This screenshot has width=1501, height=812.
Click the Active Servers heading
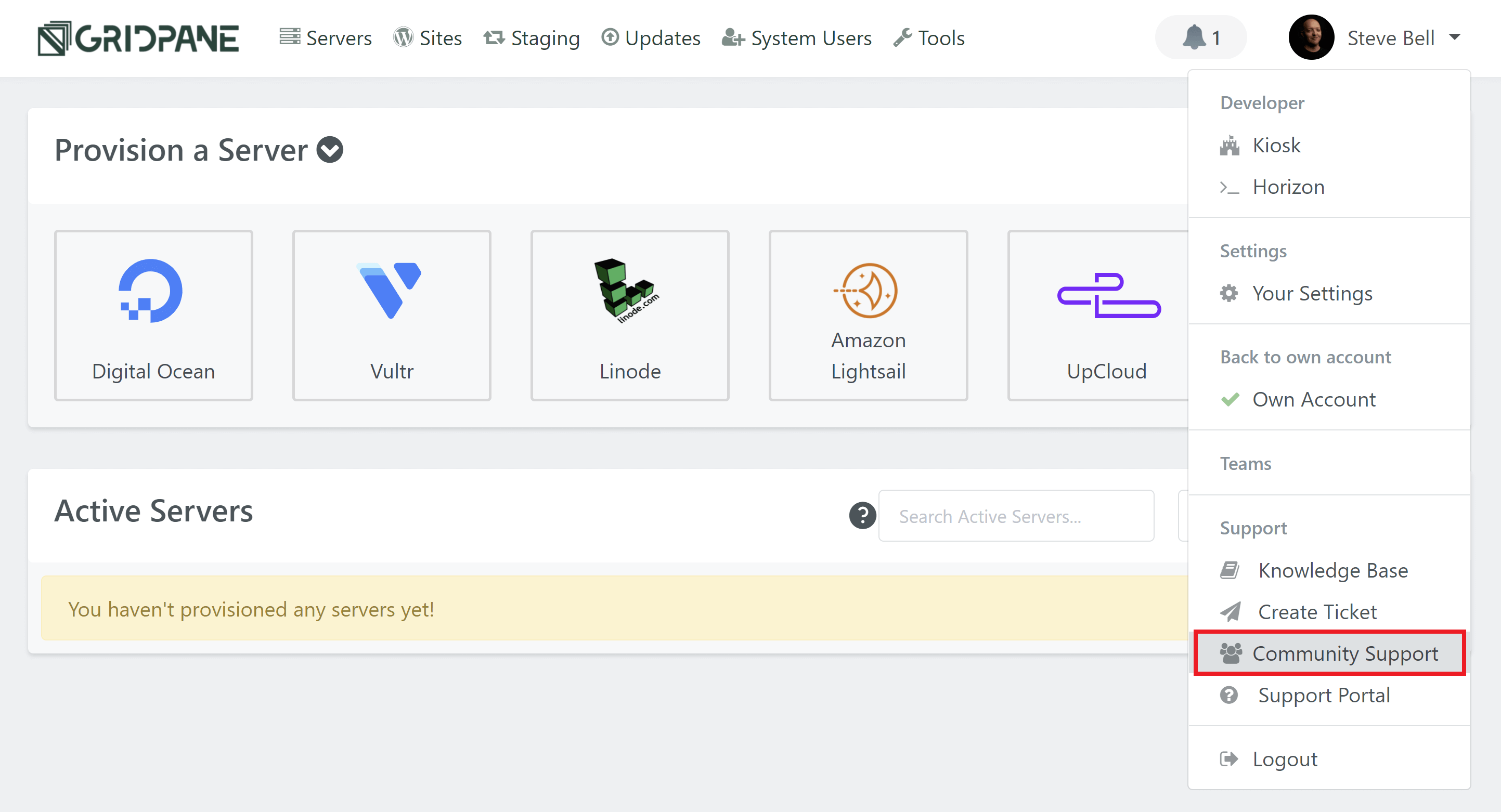153,511
